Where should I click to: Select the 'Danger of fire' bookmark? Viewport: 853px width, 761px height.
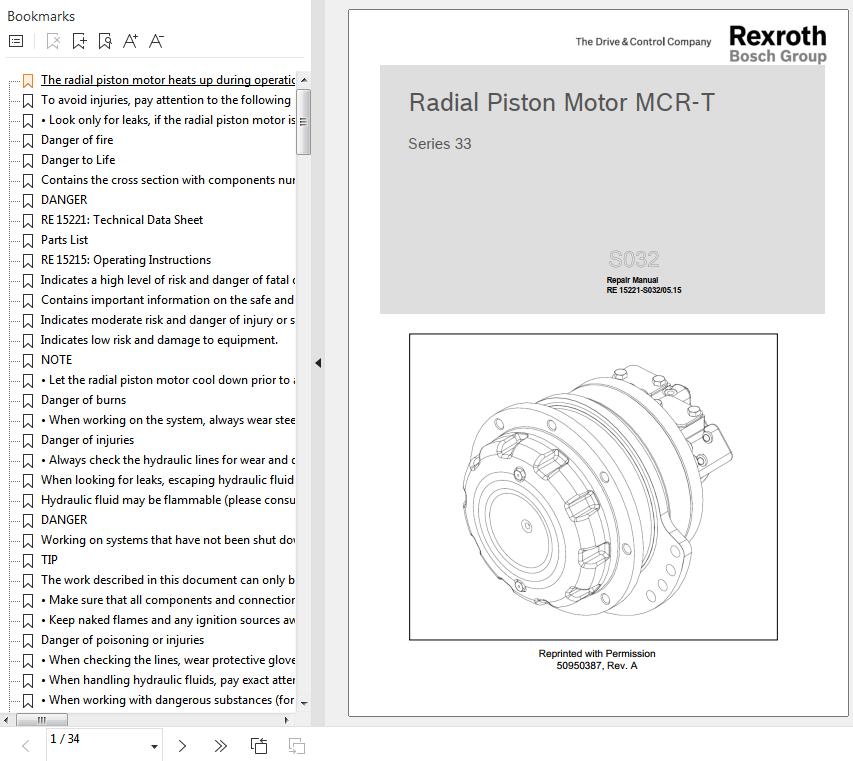77,140
